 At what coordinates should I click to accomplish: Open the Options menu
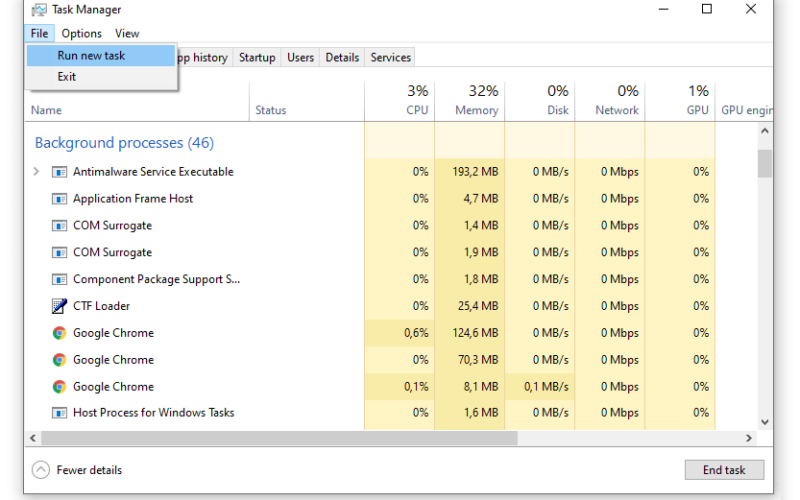[x=82, y=34]
